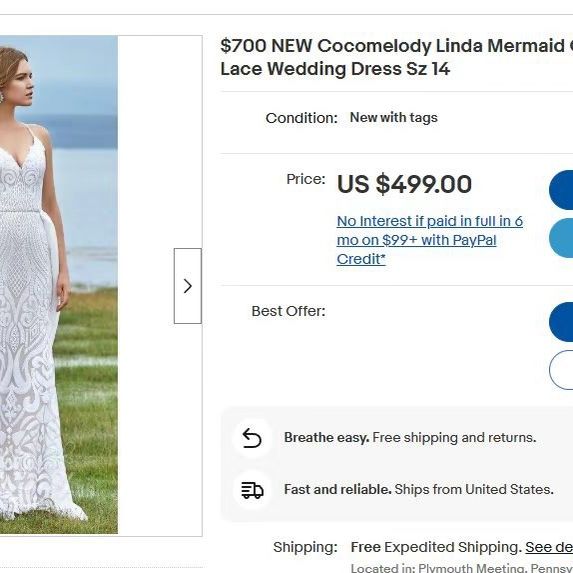Click the Shipping label

point(305,547)
